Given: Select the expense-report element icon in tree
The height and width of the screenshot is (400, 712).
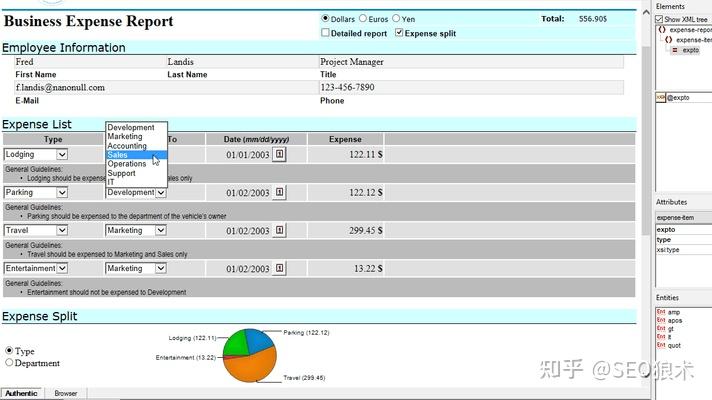Looking at the screenshot, I should coord(662,30).
